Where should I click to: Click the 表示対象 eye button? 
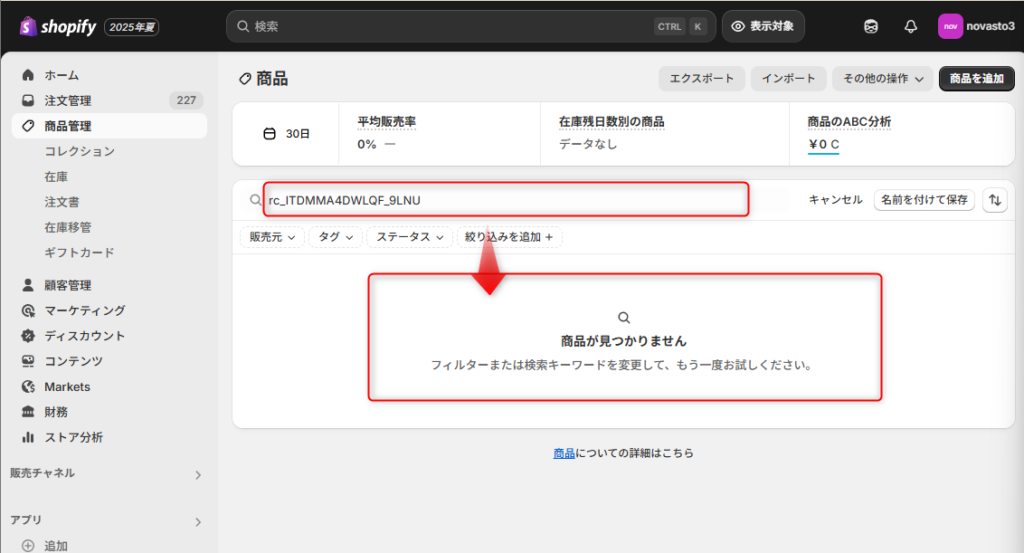[x=763, y=27]
